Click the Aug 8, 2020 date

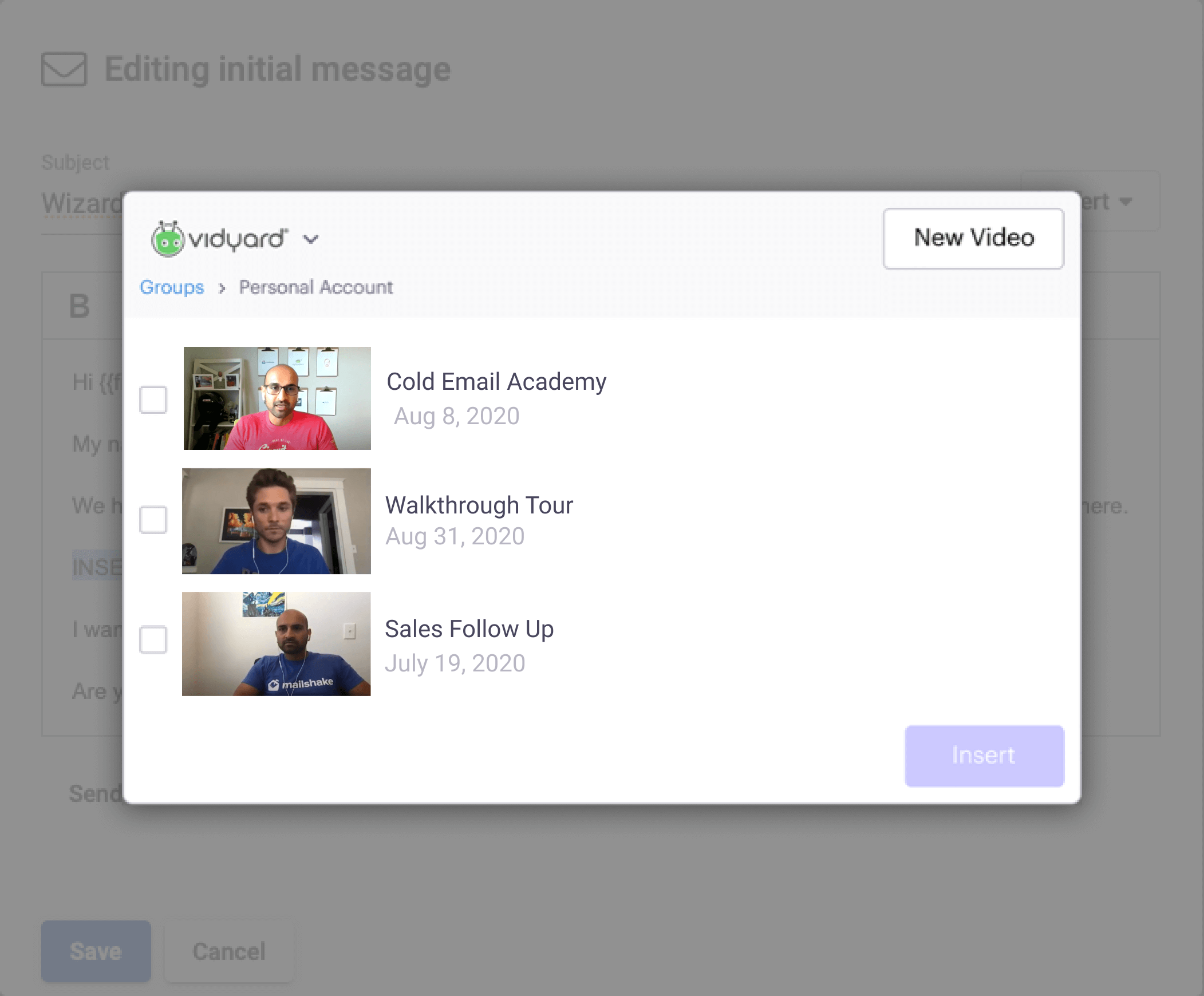pos(457,416)
